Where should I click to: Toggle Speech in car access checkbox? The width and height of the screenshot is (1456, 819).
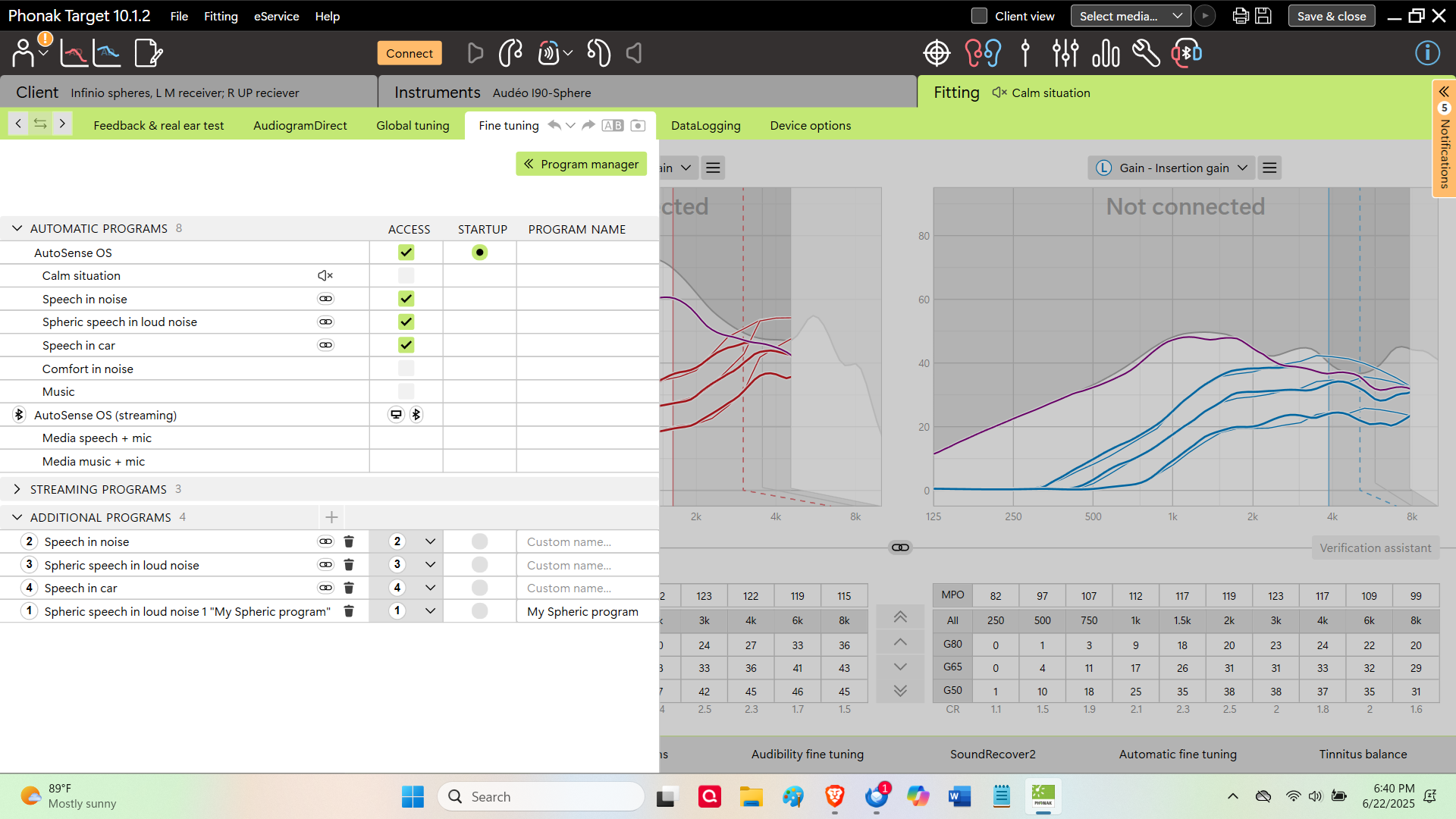(406, 345)
